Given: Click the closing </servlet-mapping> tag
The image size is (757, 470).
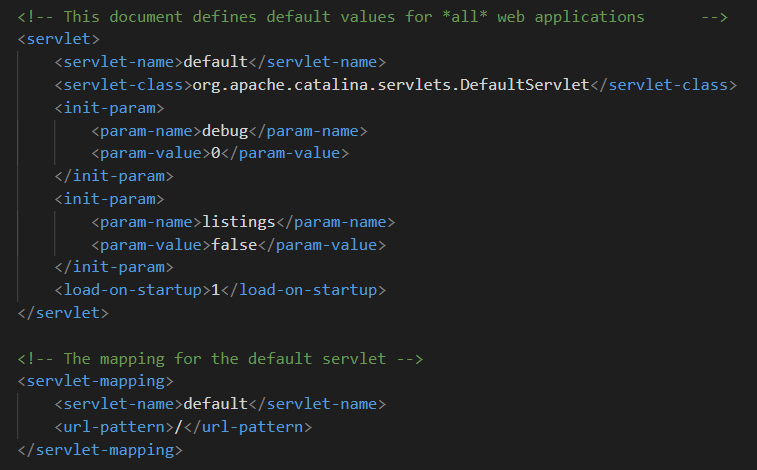Looking at the screenshot, I should click(x=100, y=450).
